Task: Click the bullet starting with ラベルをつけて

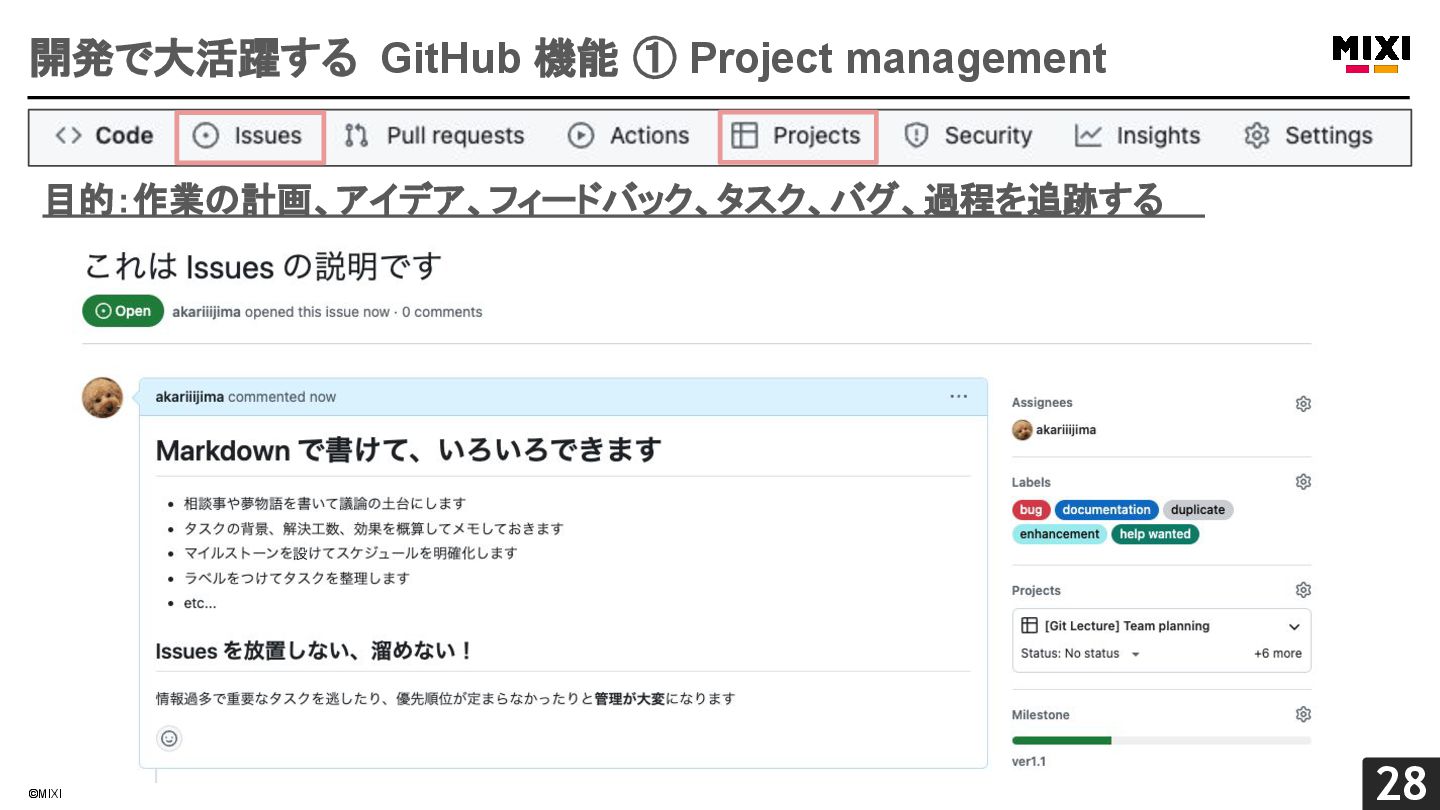Action: [x=297, y=578]
